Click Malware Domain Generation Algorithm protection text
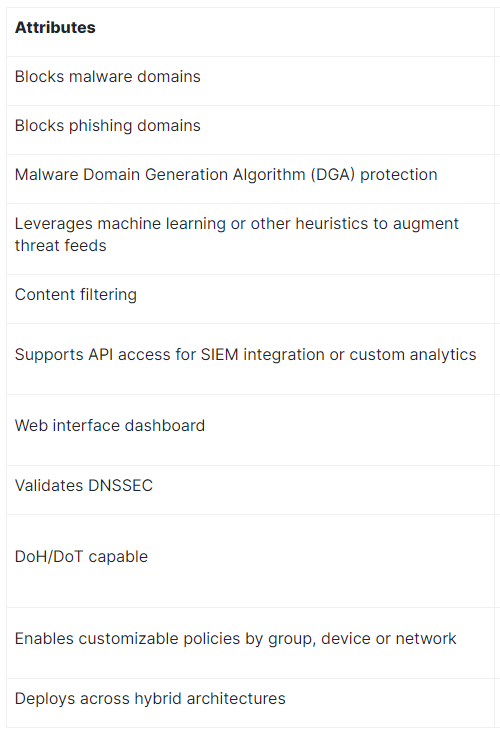Image resolution: width=500 pixels, height=732 pixels. point(226,175)
